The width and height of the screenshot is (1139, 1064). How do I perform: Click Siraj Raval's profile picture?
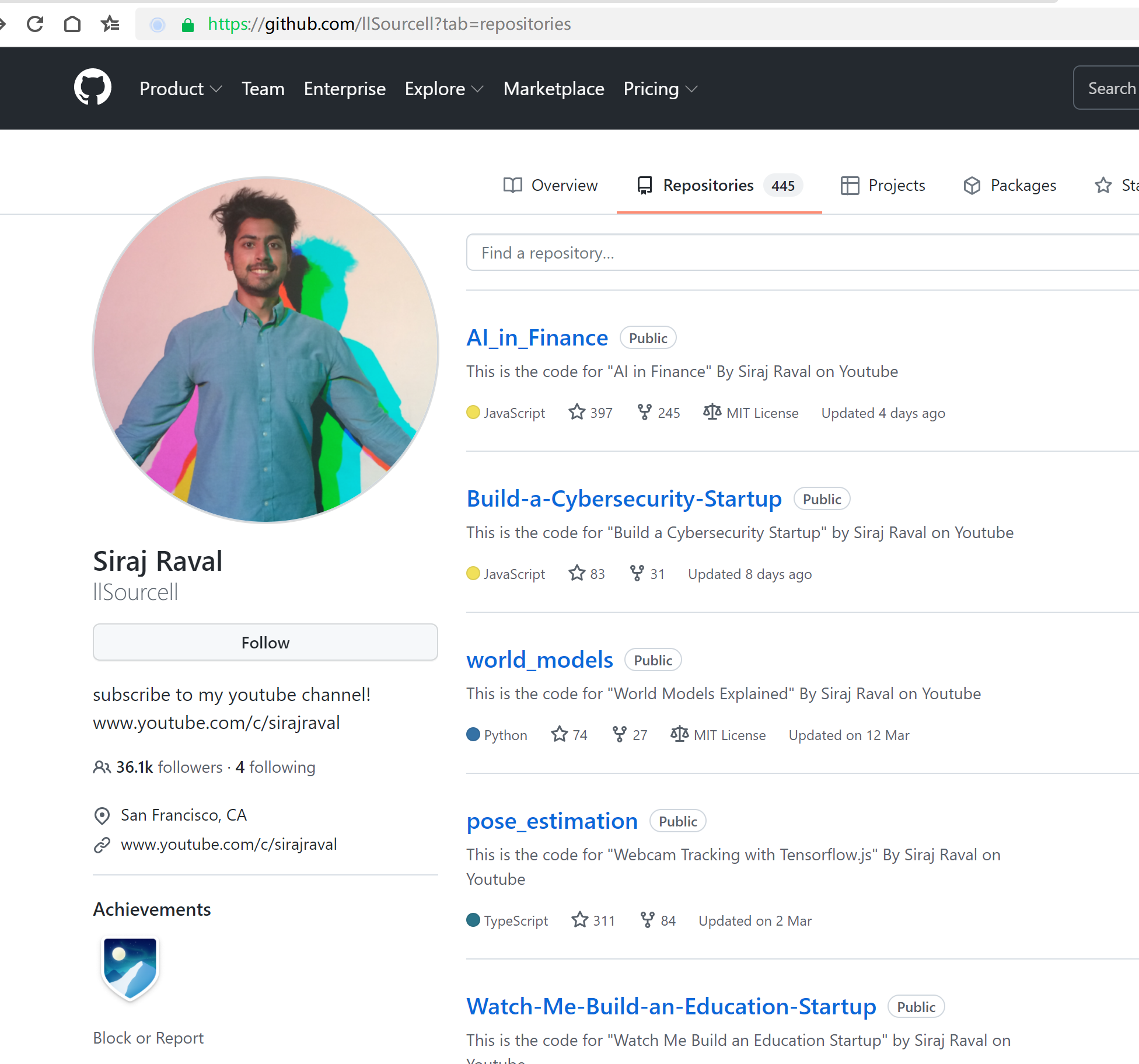click(265, 350)
